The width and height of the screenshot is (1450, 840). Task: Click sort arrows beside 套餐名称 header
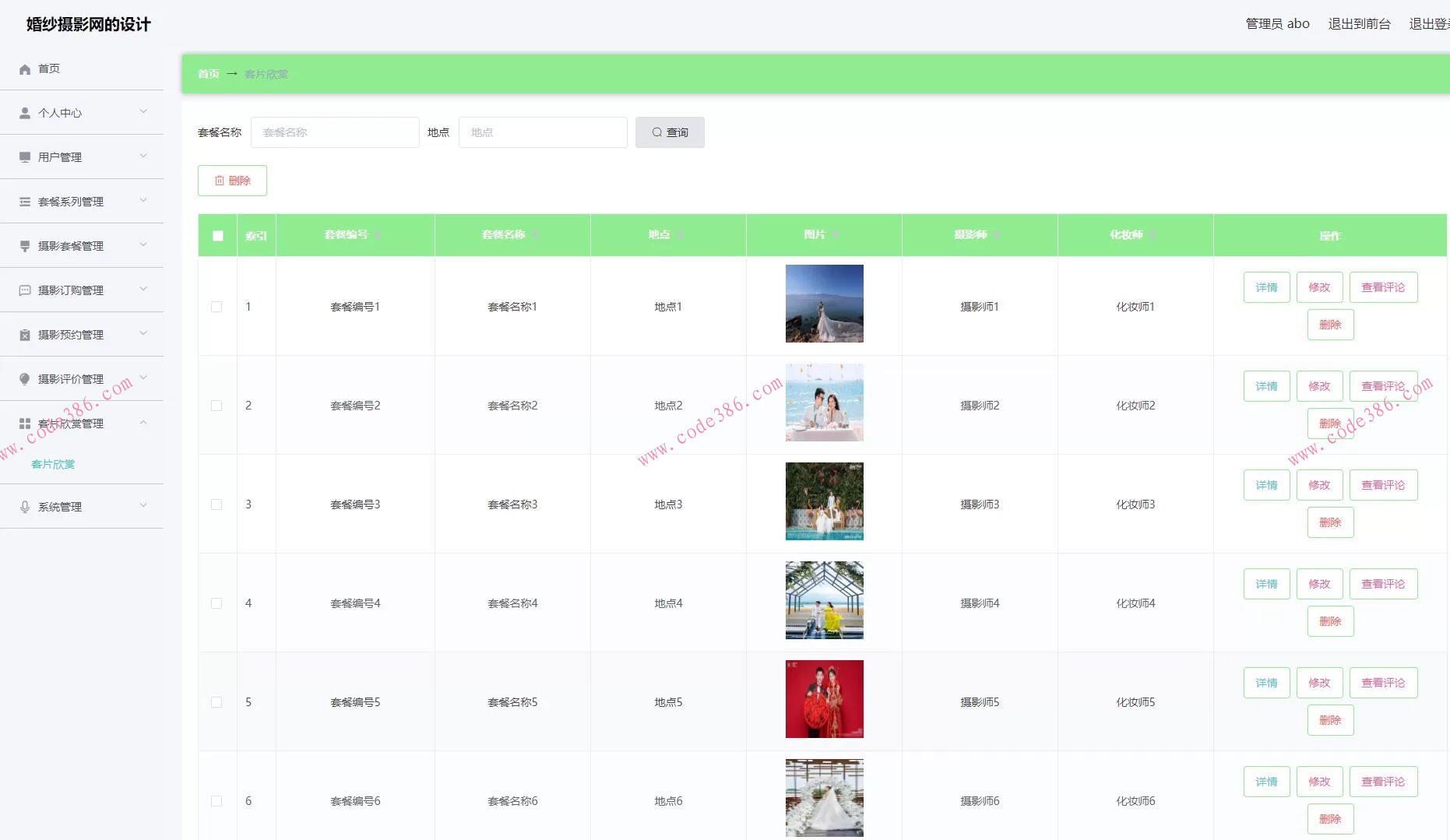[535, 235]
